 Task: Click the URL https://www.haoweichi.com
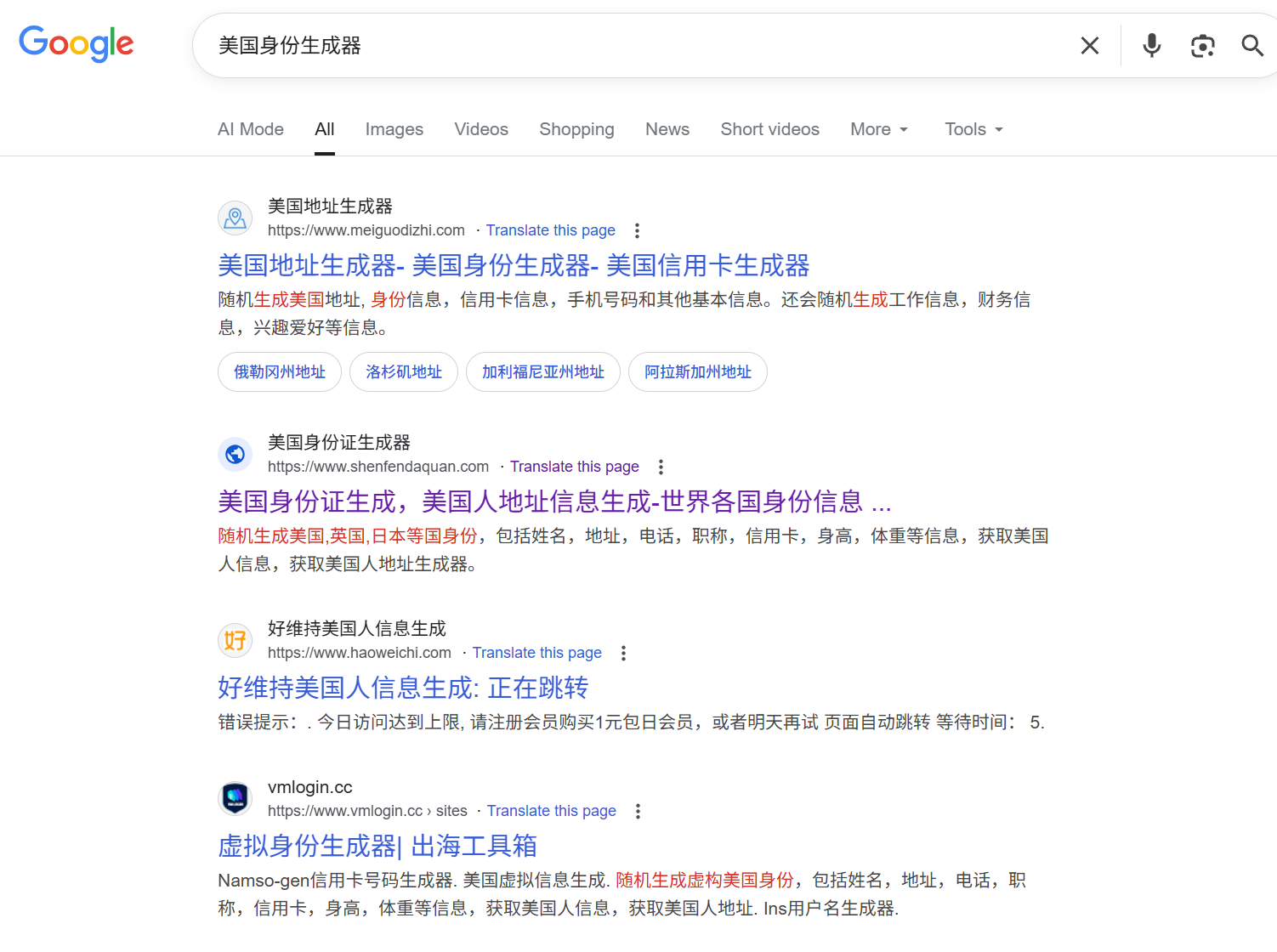click(x=360, y=653)
